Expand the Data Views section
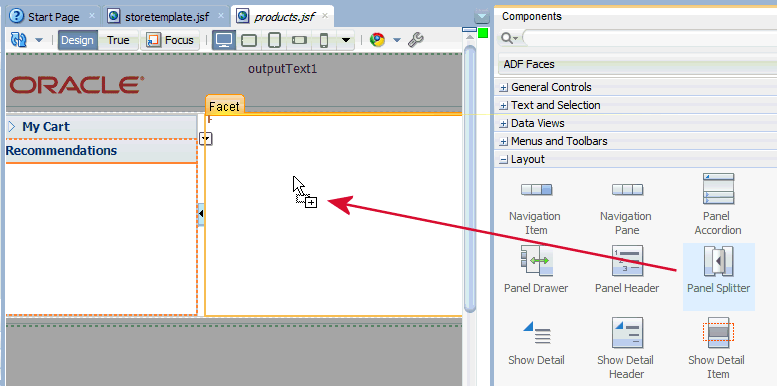777x386 pixels. [504, 123]
